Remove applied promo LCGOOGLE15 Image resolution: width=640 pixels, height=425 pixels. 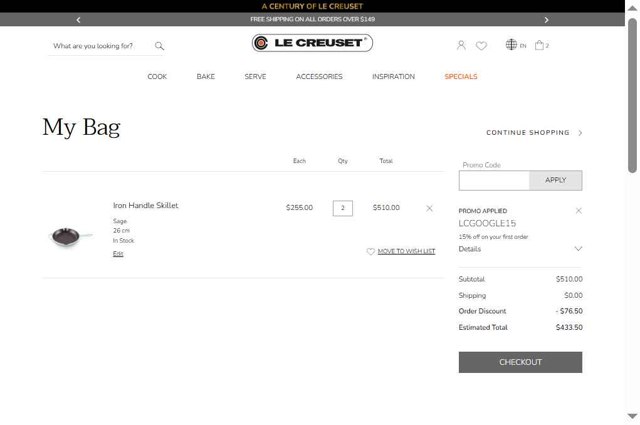(x=578, y=211)
